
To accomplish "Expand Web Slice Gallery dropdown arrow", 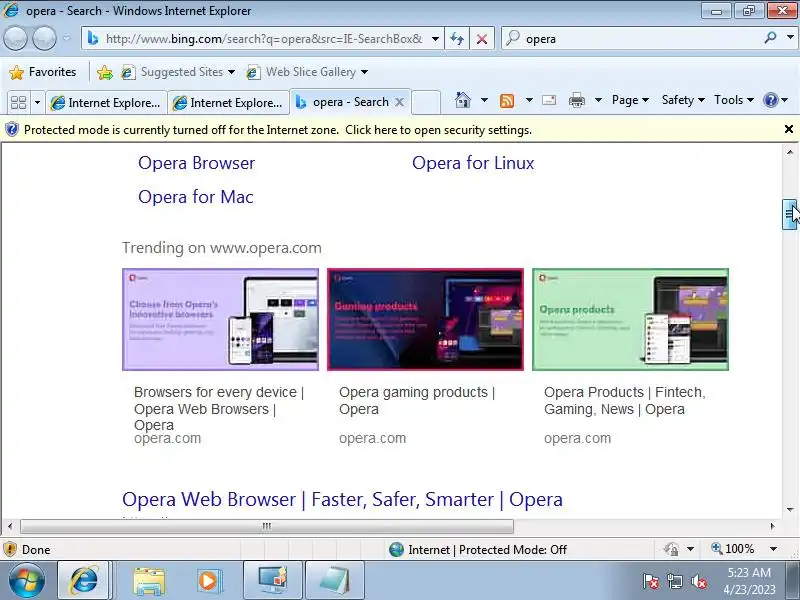I will click(364, 72).
